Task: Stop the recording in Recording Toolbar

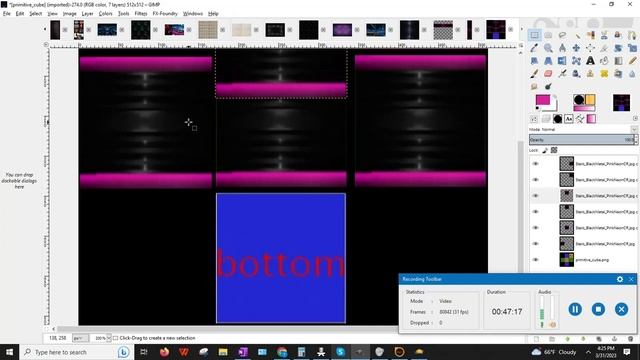Action: coord(598,309)
